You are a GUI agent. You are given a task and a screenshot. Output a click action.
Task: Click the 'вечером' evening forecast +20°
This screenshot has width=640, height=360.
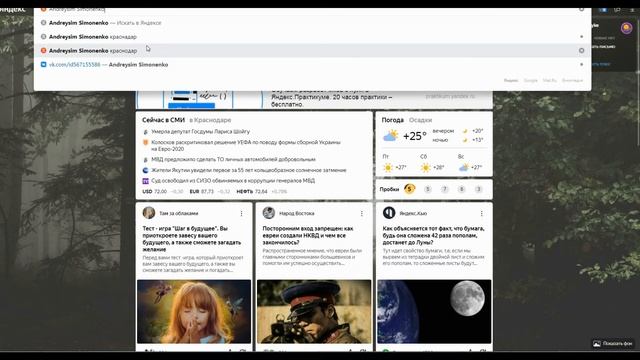click(x=458, y=131)
